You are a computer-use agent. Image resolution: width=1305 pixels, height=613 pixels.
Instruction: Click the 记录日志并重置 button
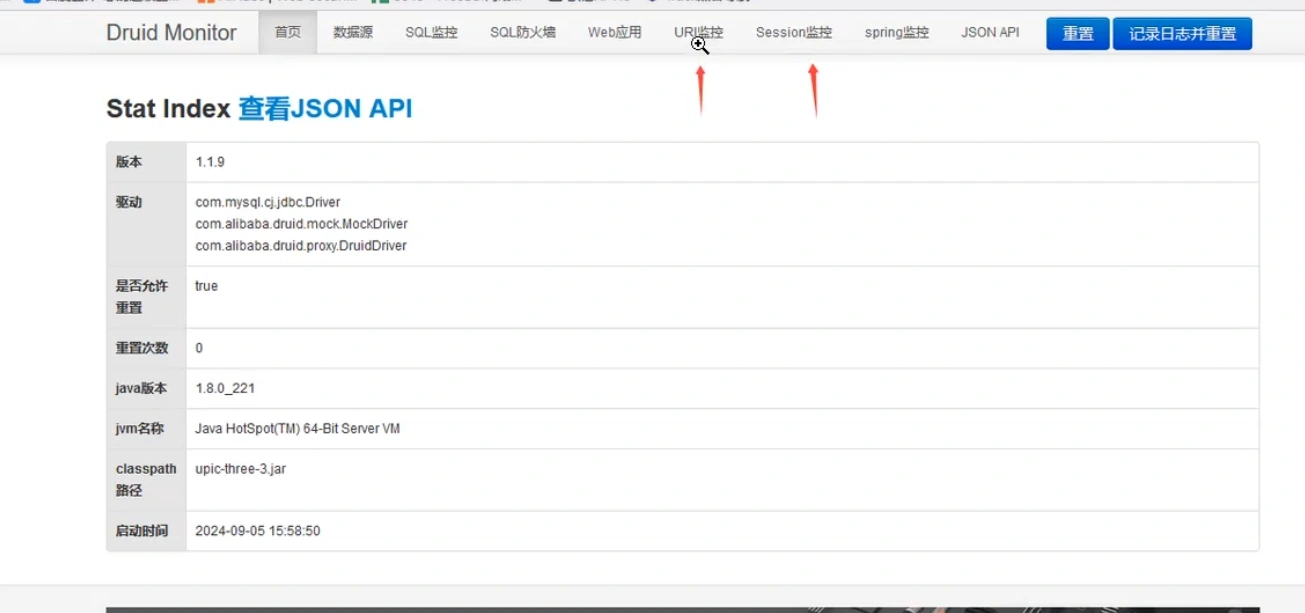pyautogui.click(x=1182, y=34)
